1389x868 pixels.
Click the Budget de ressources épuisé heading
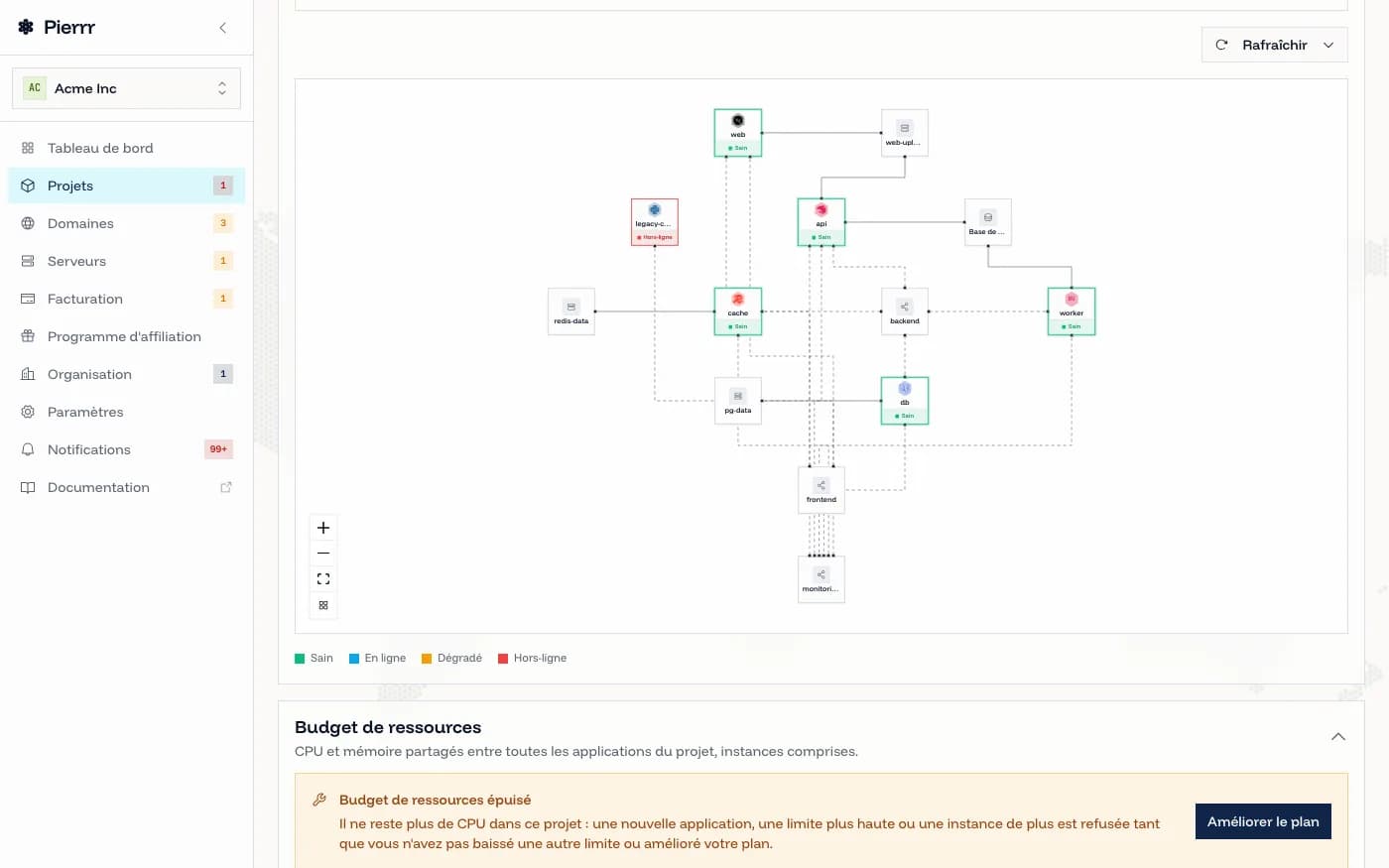(x=435, y=800)
